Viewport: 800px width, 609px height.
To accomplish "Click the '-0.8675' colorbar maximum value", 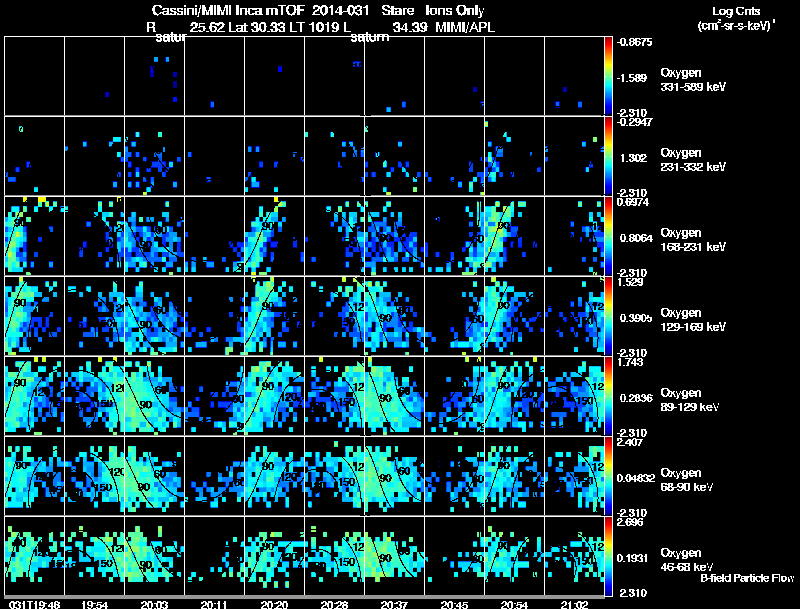I will click(634, 42).
